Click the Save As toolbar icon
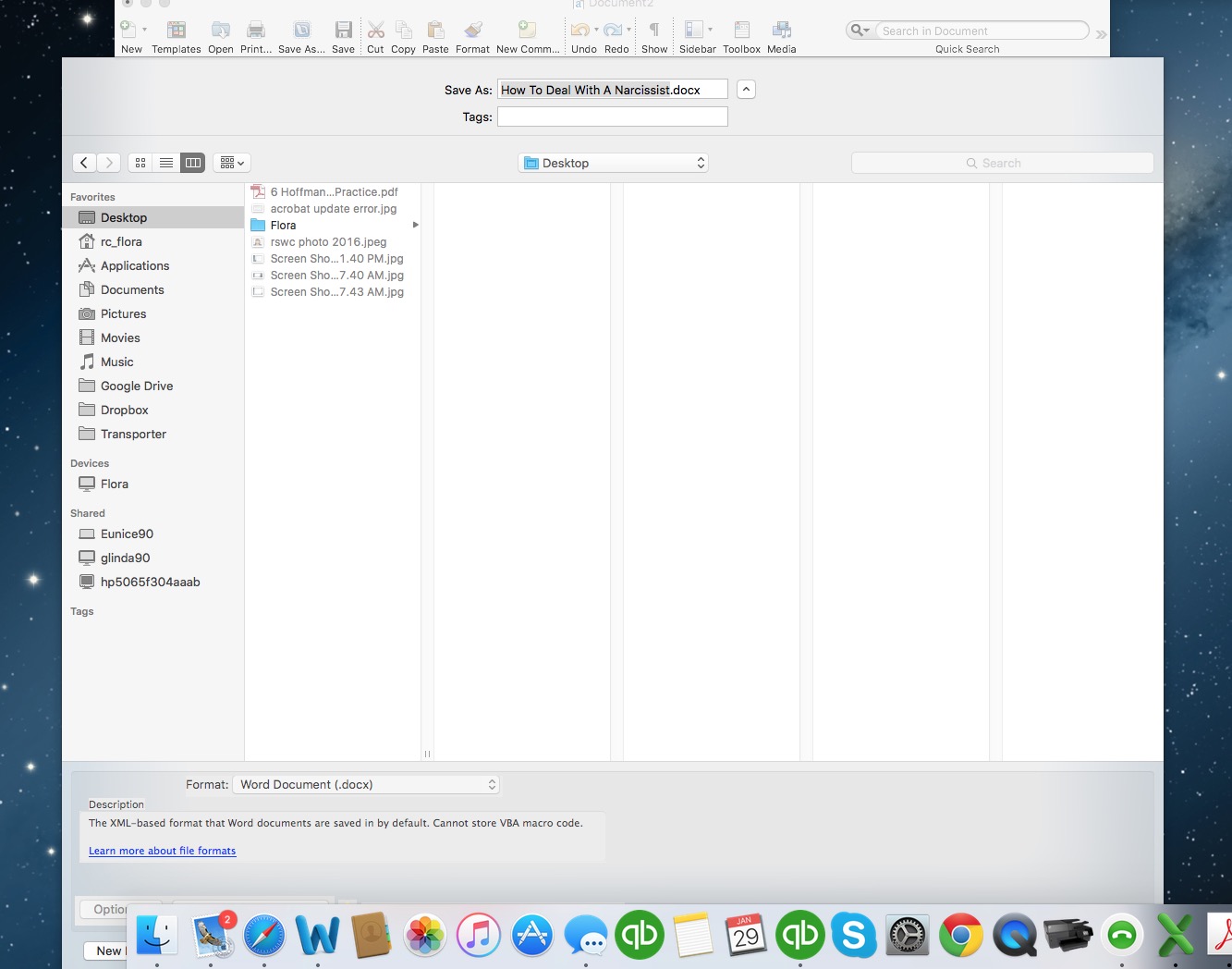 click(301, 30)
